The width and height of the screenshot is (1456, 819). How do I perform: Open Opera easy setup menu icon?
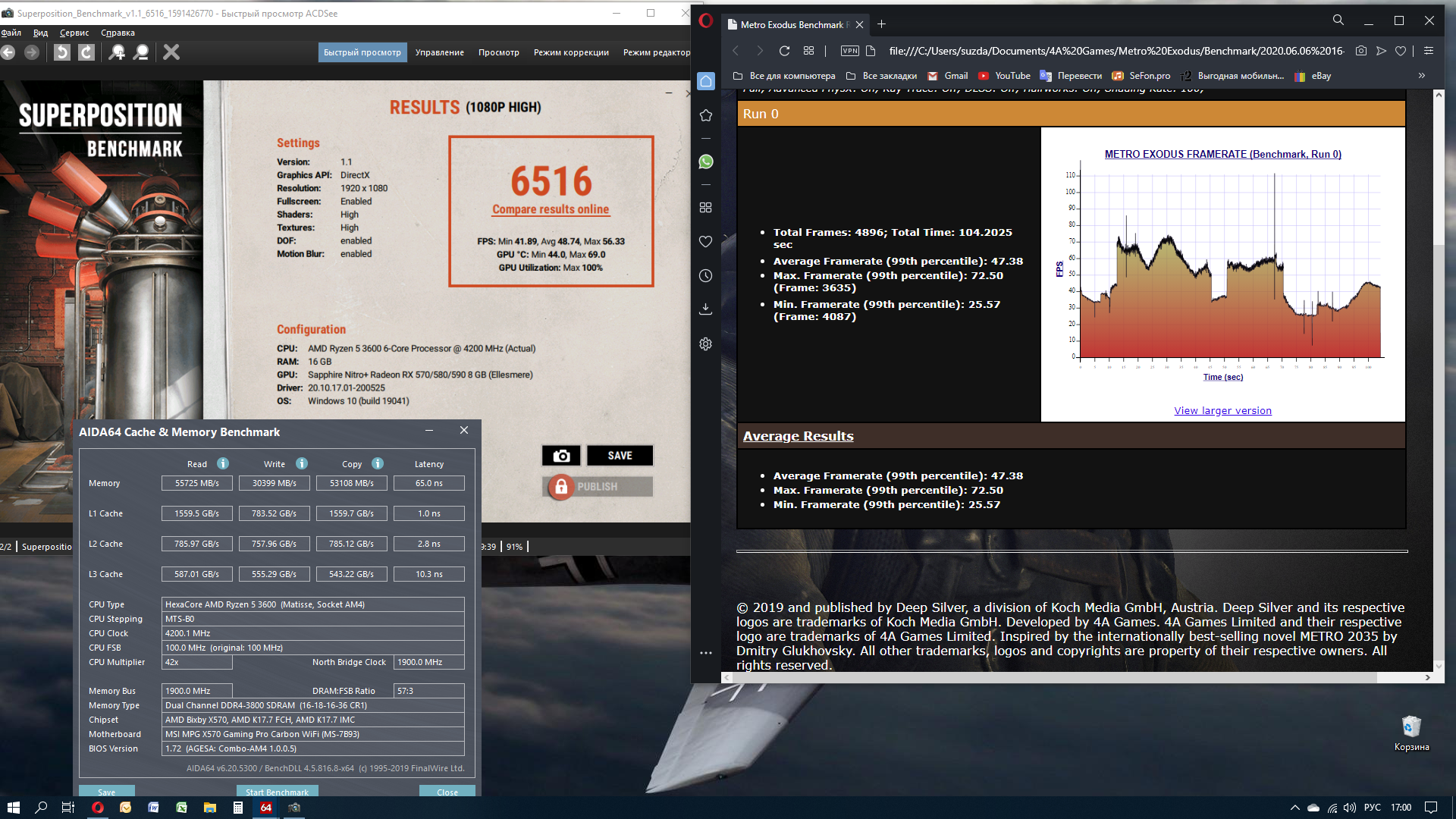click(1429, 51)
